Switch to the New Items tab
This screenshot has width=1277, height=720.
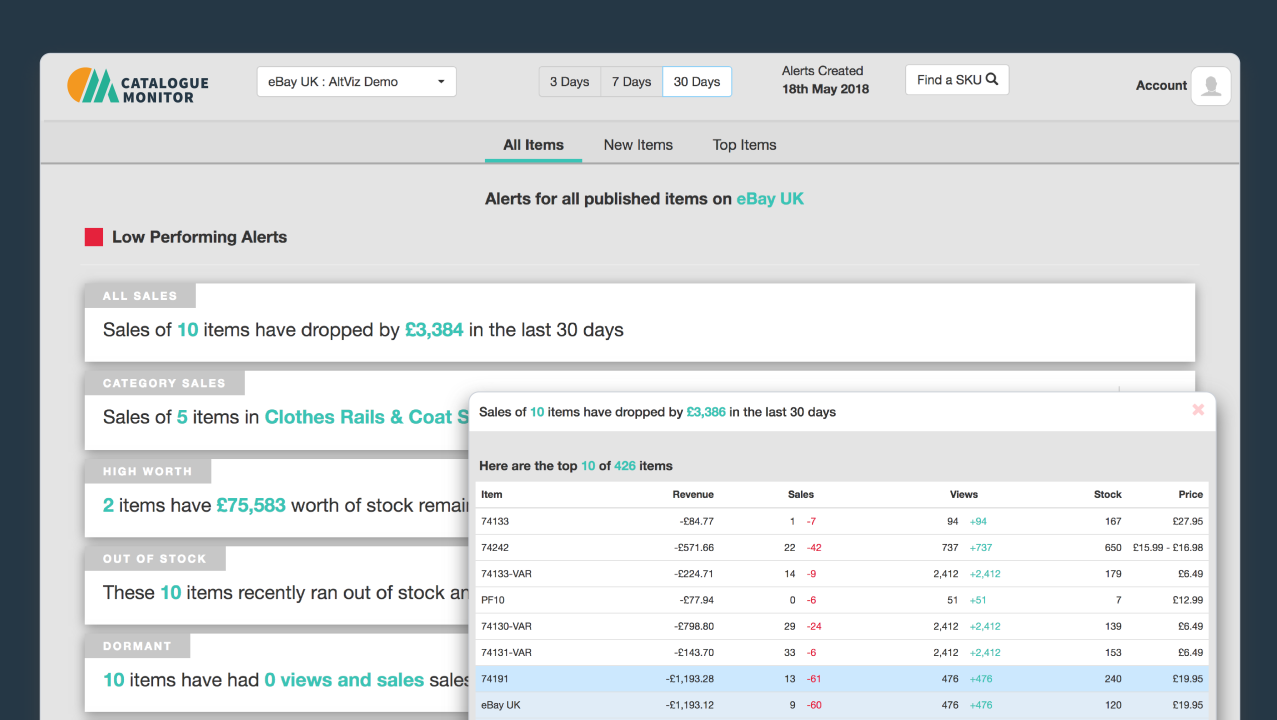(x=638, y=145)
